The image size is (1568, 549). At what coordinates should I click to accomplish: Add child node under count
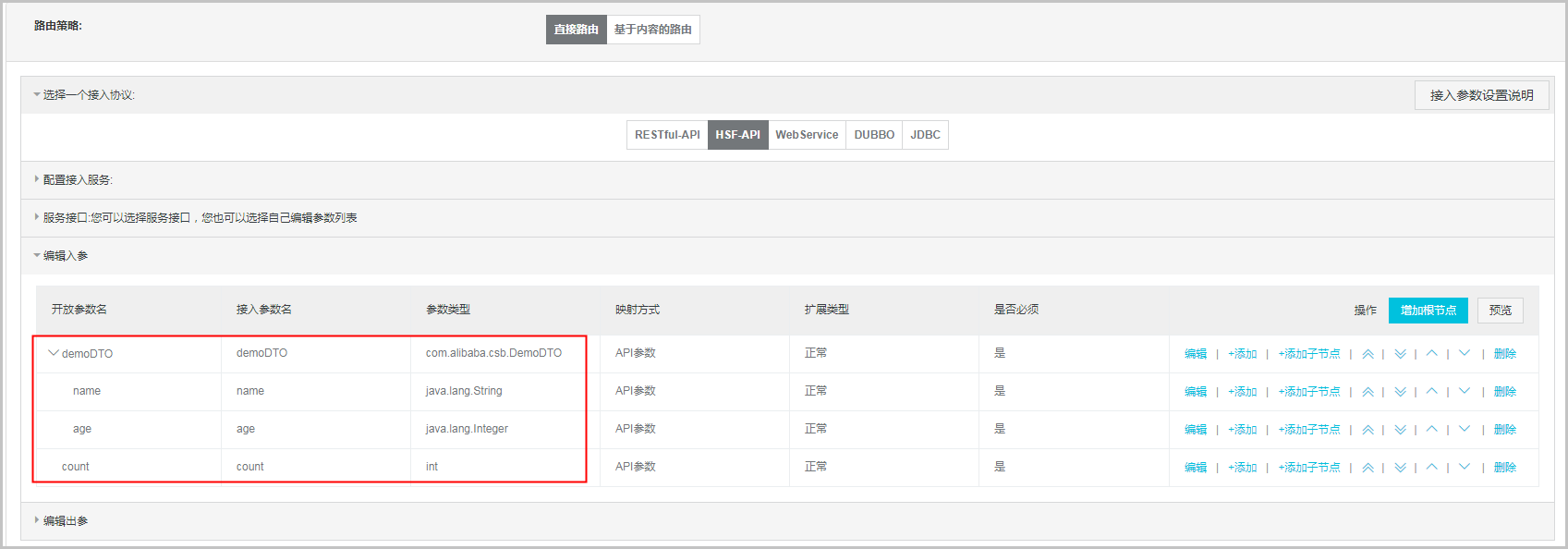coord(1309,468)
